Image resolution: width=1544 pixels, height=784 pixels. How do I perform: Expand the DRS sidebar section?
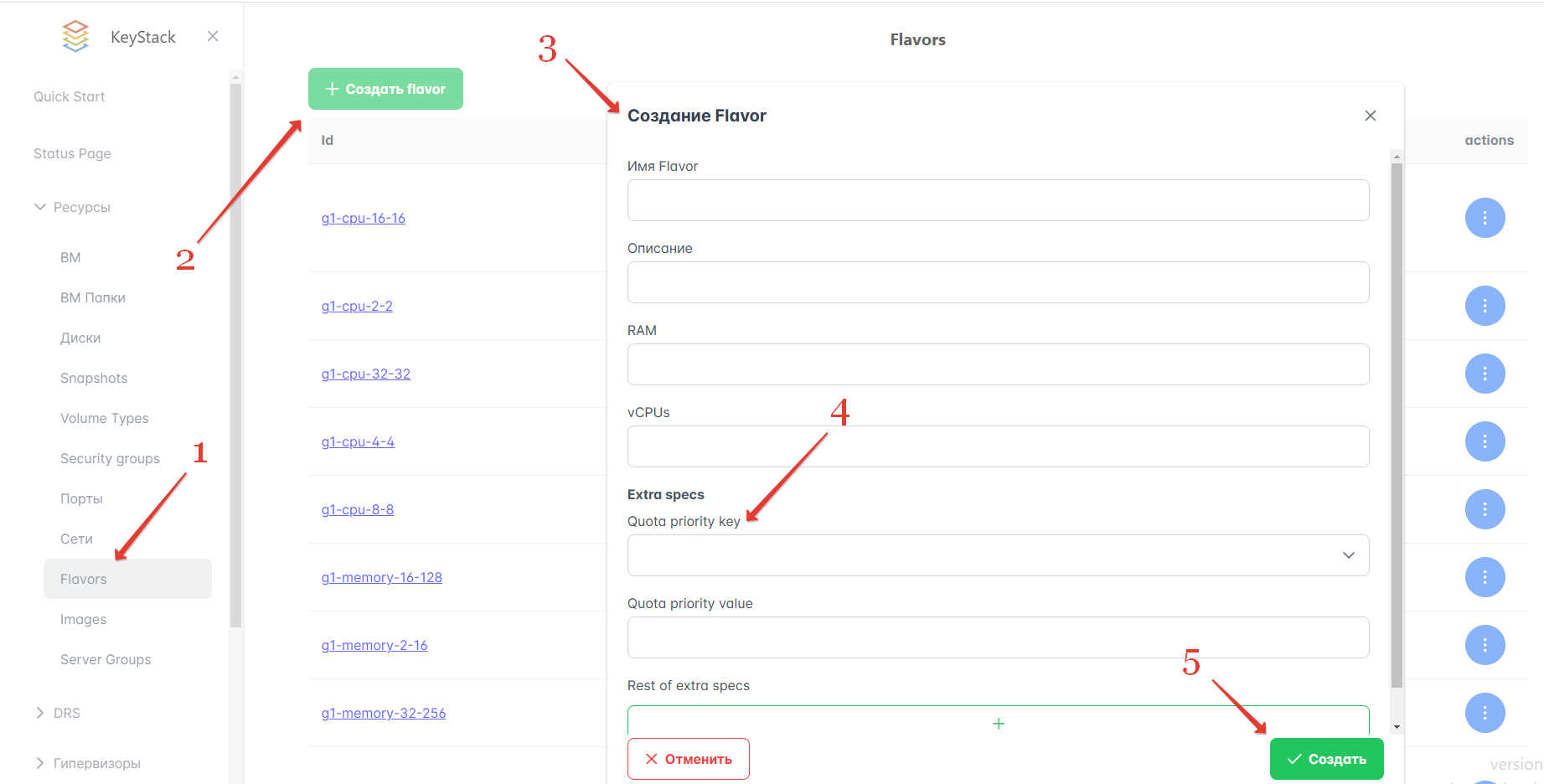click(x=40, y=713)
